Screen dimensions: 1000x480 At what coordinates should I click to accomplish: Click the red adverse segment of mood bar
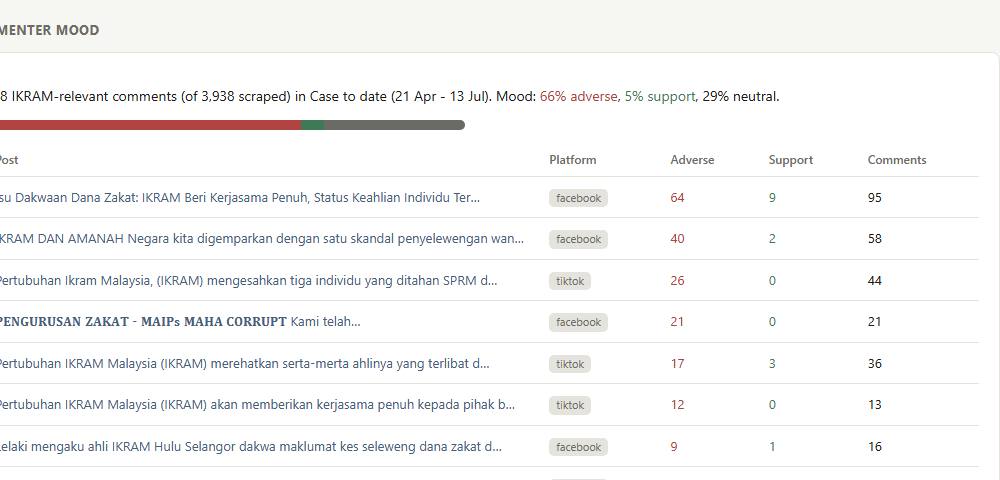click(x=151, y=125)
